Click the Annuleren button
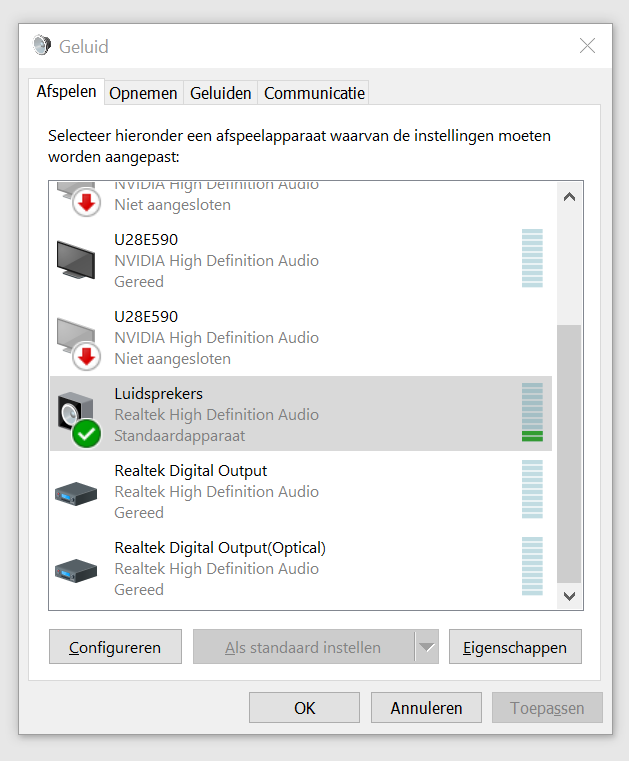 point(426,708)
